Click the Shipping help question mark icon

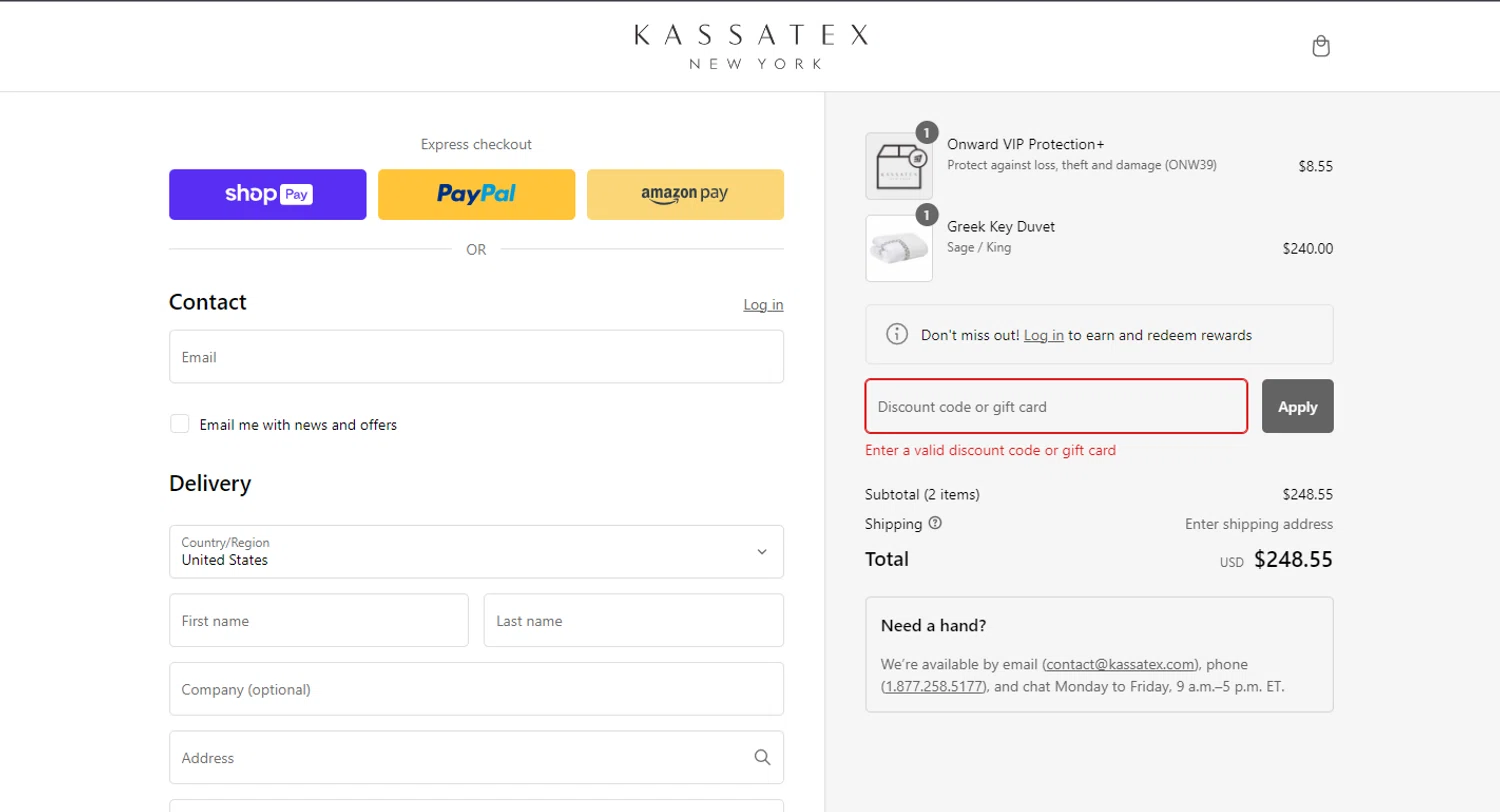tap(935, 523)
